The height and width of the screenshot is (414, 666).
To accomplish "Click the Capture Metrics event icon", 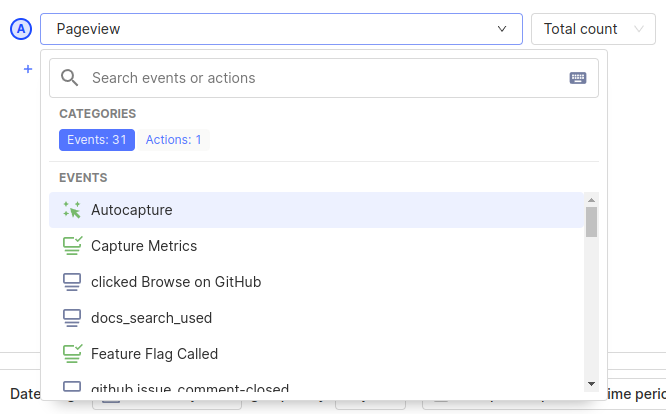I will pyautogui.click(x=71, y=246).
